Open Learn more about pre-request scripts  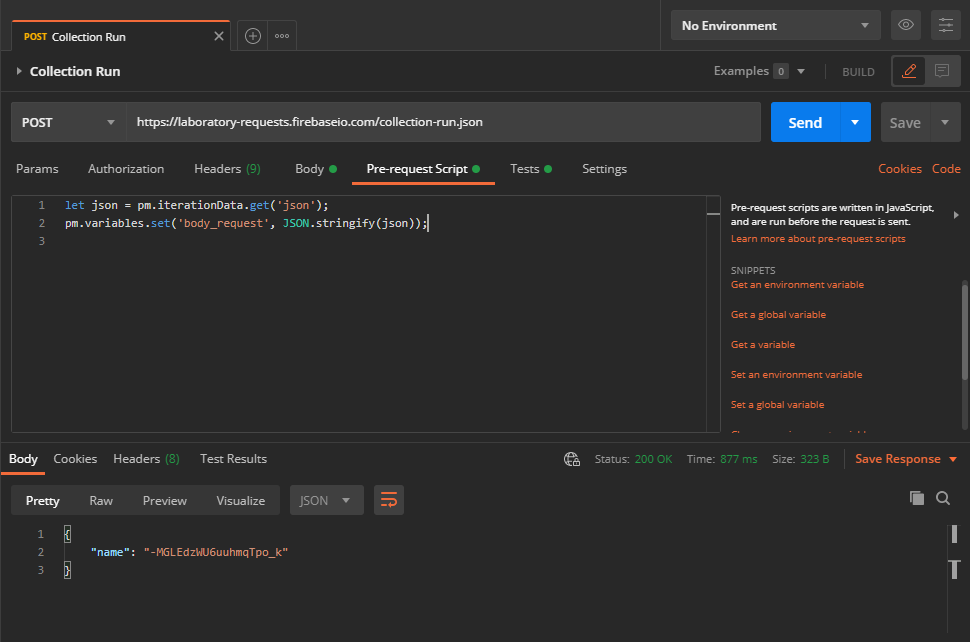click(x=818, y=239)
